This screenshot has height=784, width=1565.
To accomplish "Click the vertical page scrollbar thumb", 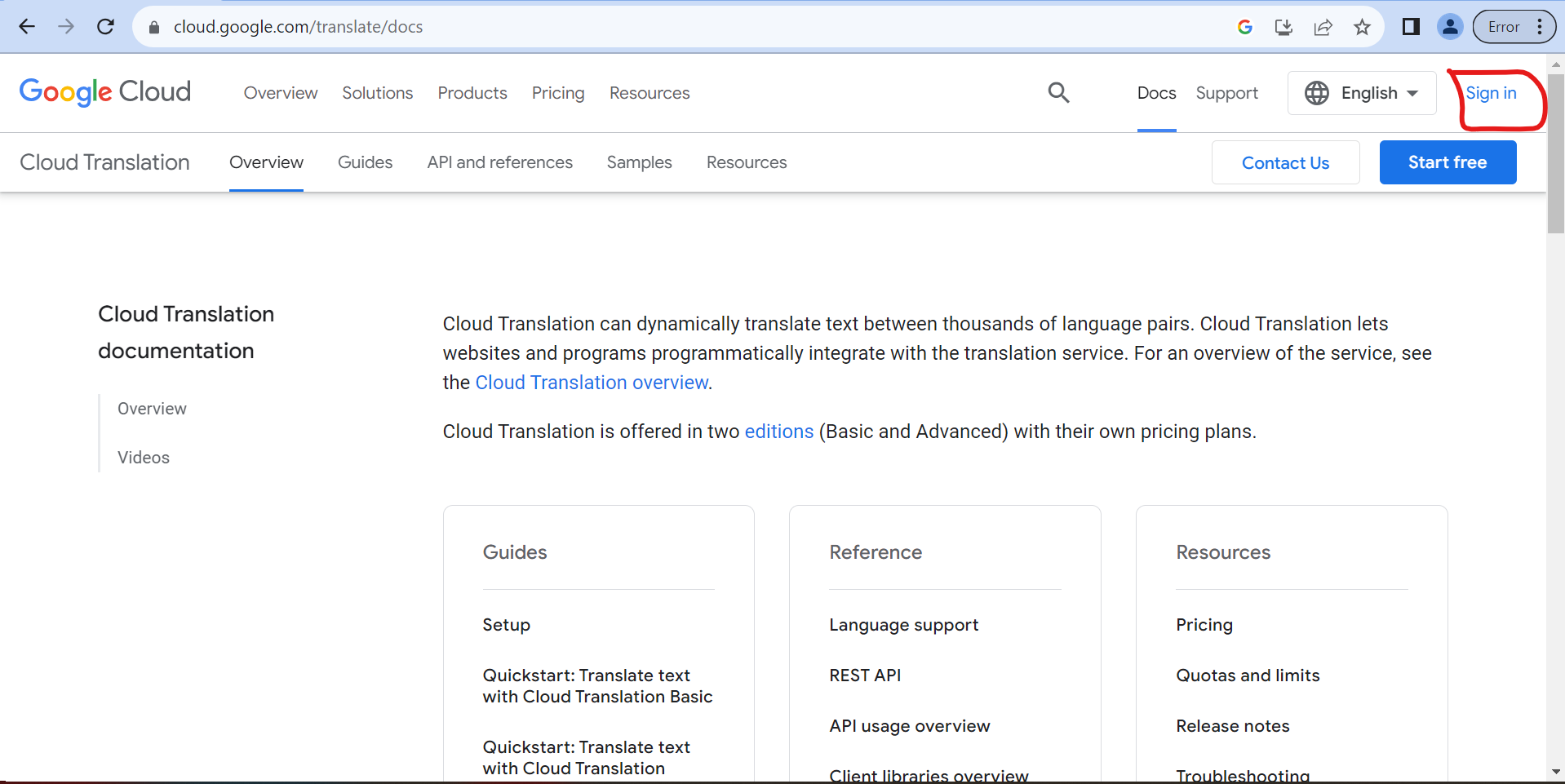I will (x=1555, y=155).
